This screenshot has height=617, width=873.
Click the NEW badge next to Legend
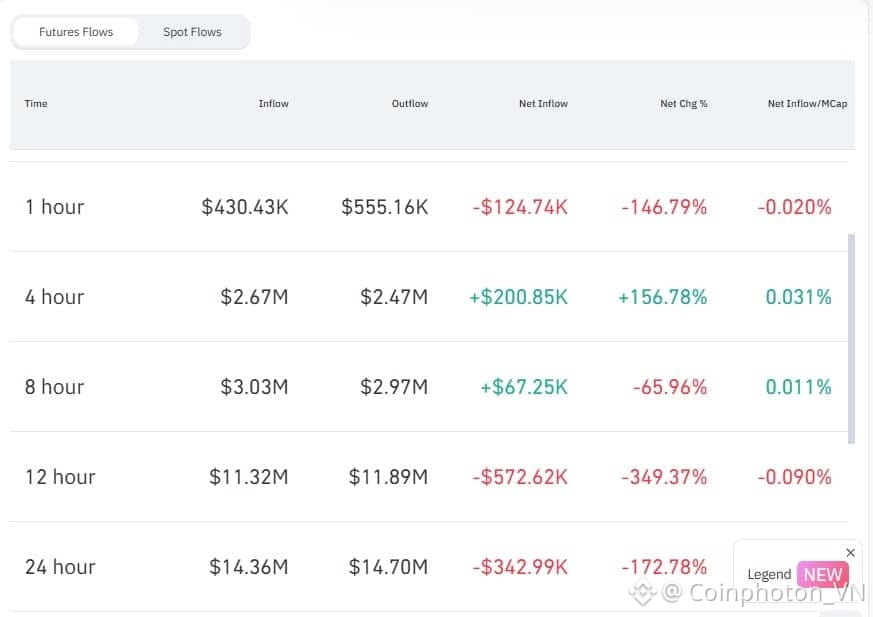pos(822,574)
